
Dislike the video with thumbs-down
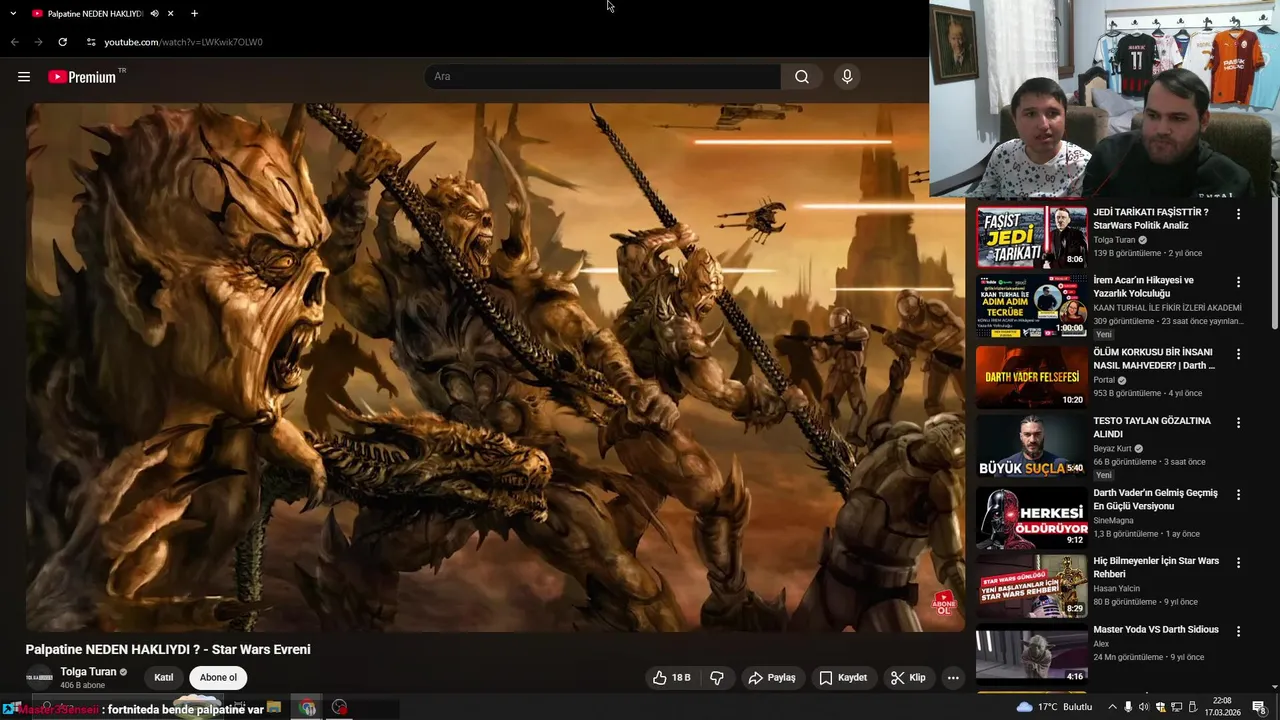pos(717,678)
